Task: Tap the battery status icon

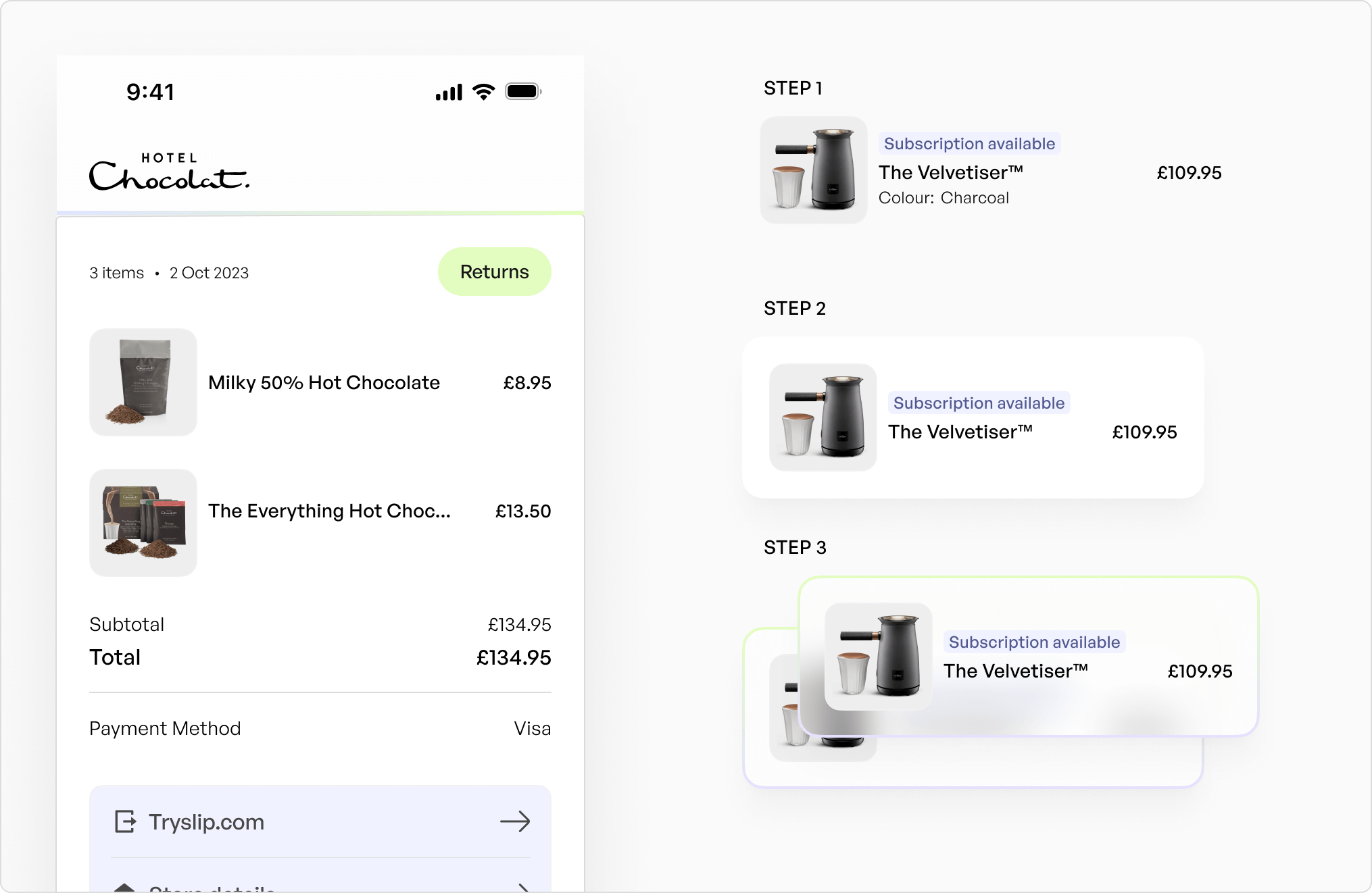Action: point(523,91)
